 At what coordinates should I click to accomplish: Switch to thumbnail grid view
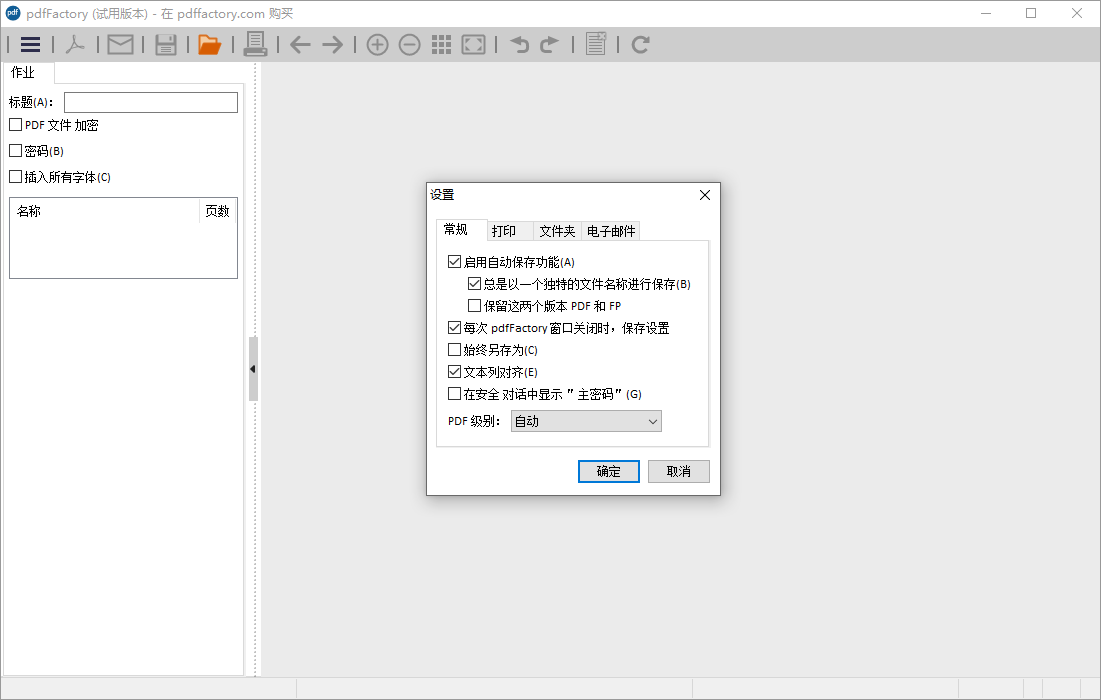tap(441, 44)
